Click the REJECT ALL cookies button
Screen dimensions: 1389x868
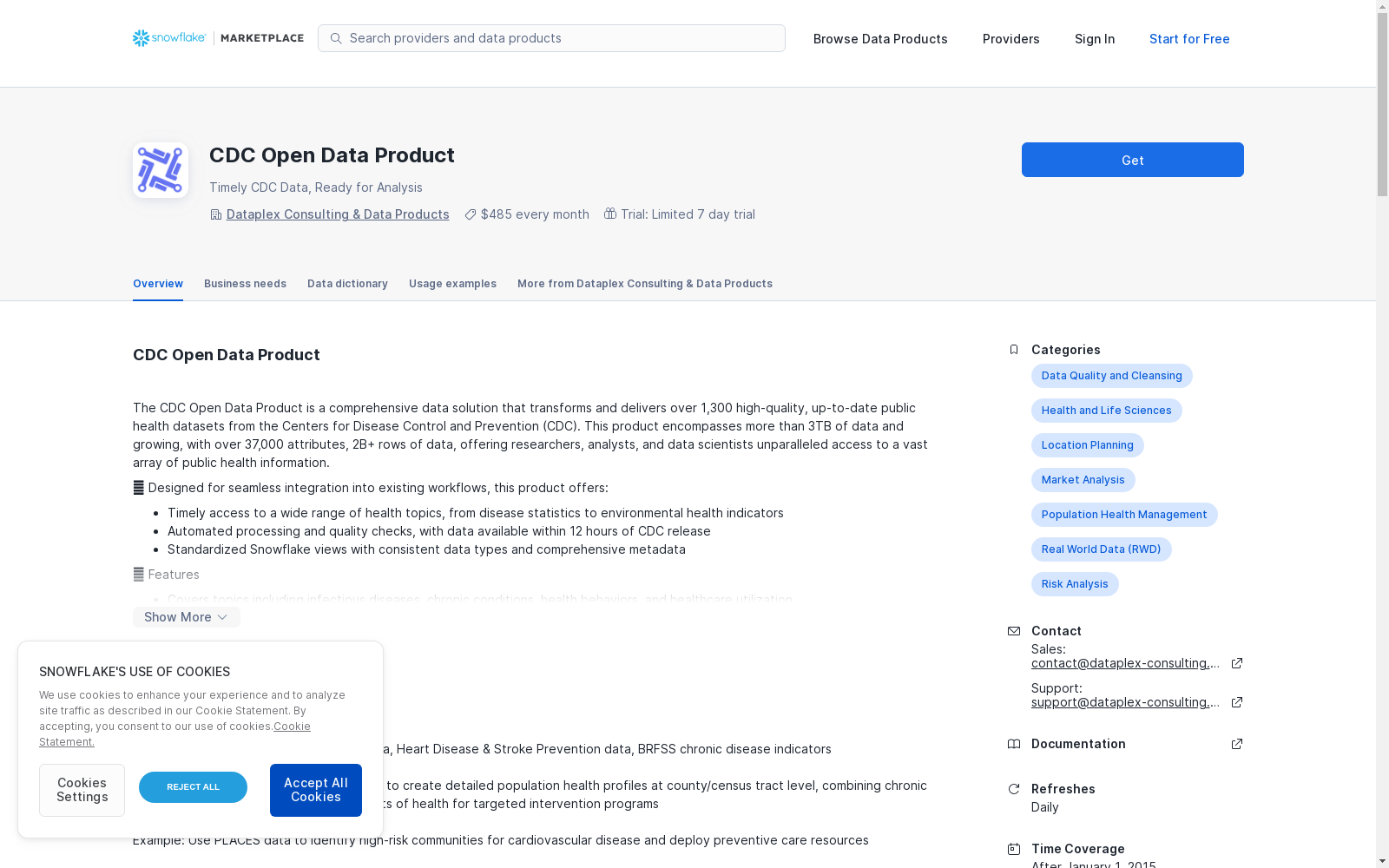[x=193, y=787]
